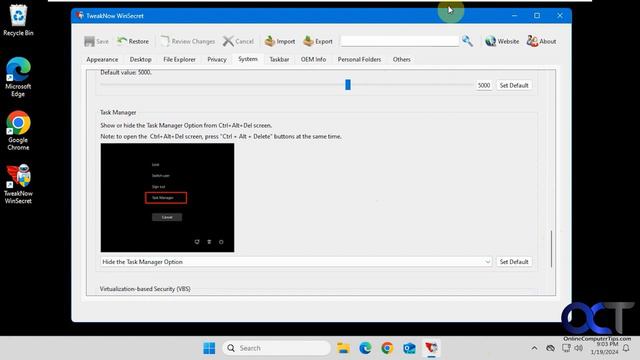Switch to the Others tab
Image resolution: width=640 pixels, height=360 pixels.
402,60
